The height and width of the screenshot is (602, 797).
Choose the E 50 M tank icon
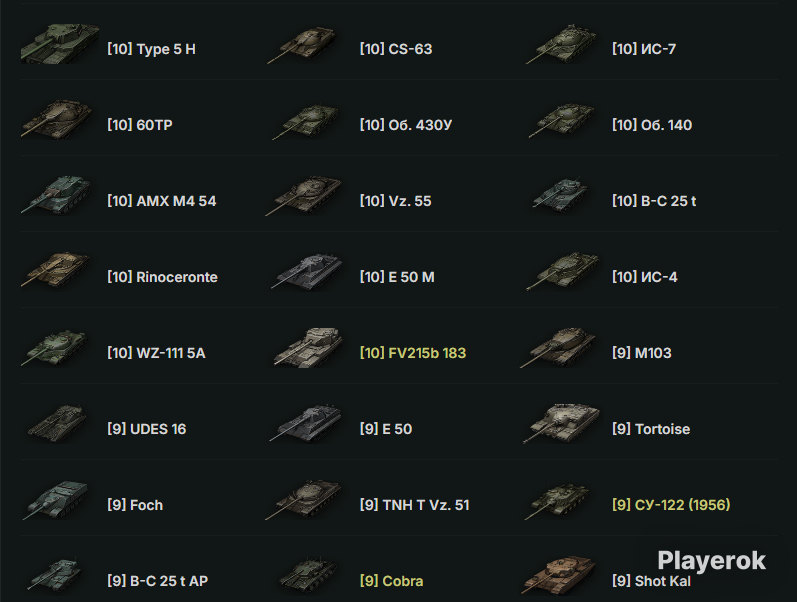coord(308,272)
